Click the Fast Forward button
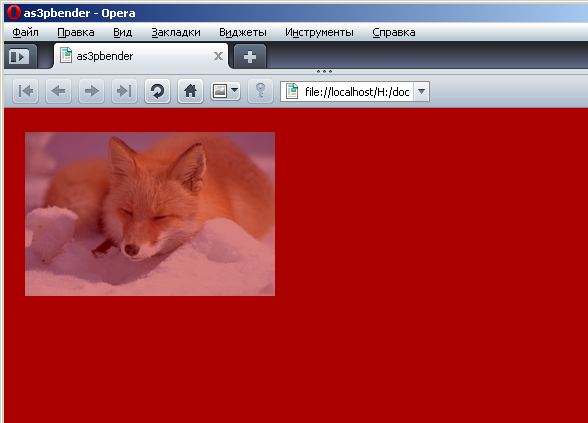This screenshot has width=588, height=423. (x=124, y=91)
